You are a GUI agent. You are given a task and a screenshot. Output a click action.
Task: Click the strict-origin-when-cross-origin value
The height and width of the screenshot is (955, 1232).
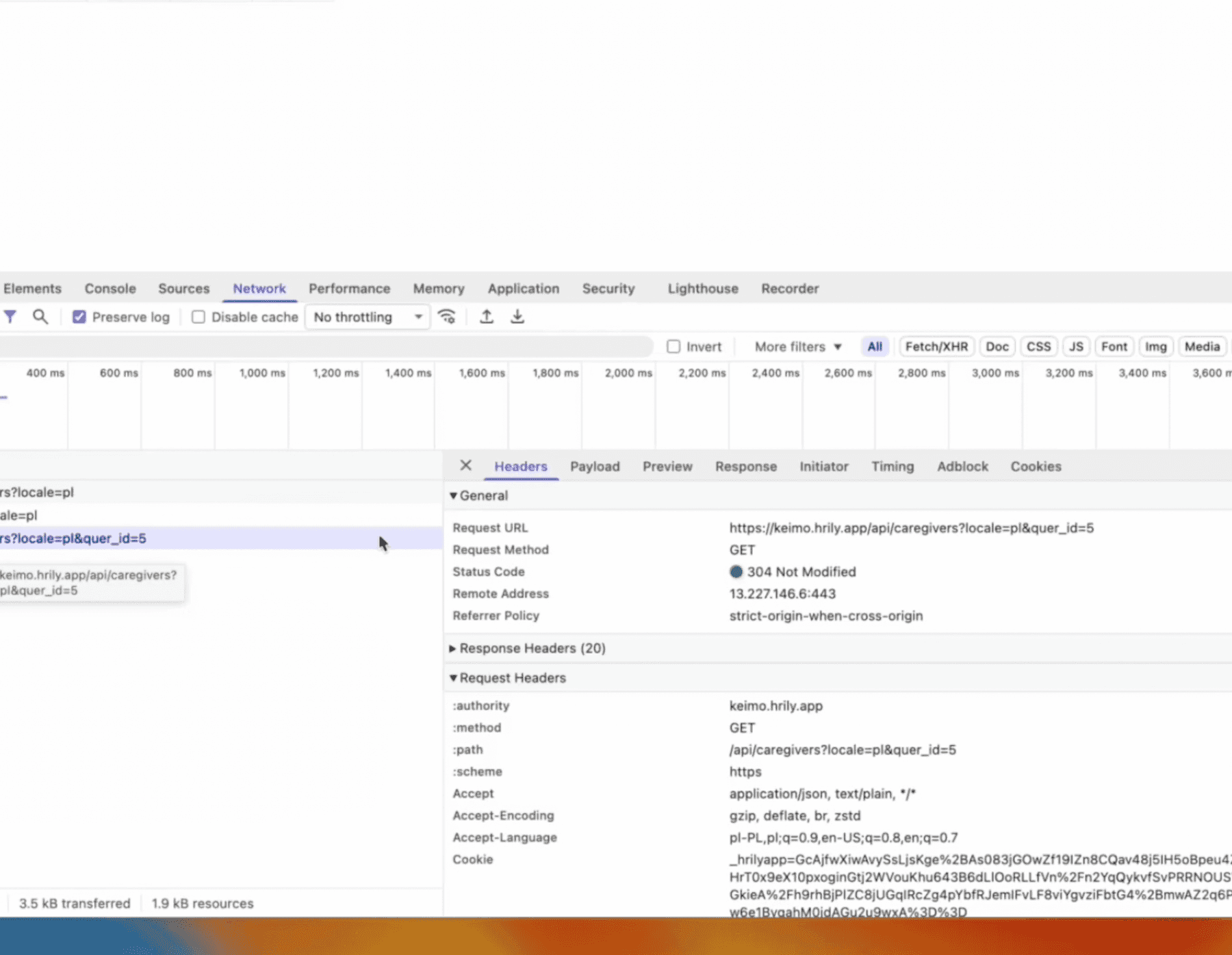point(825,616)
